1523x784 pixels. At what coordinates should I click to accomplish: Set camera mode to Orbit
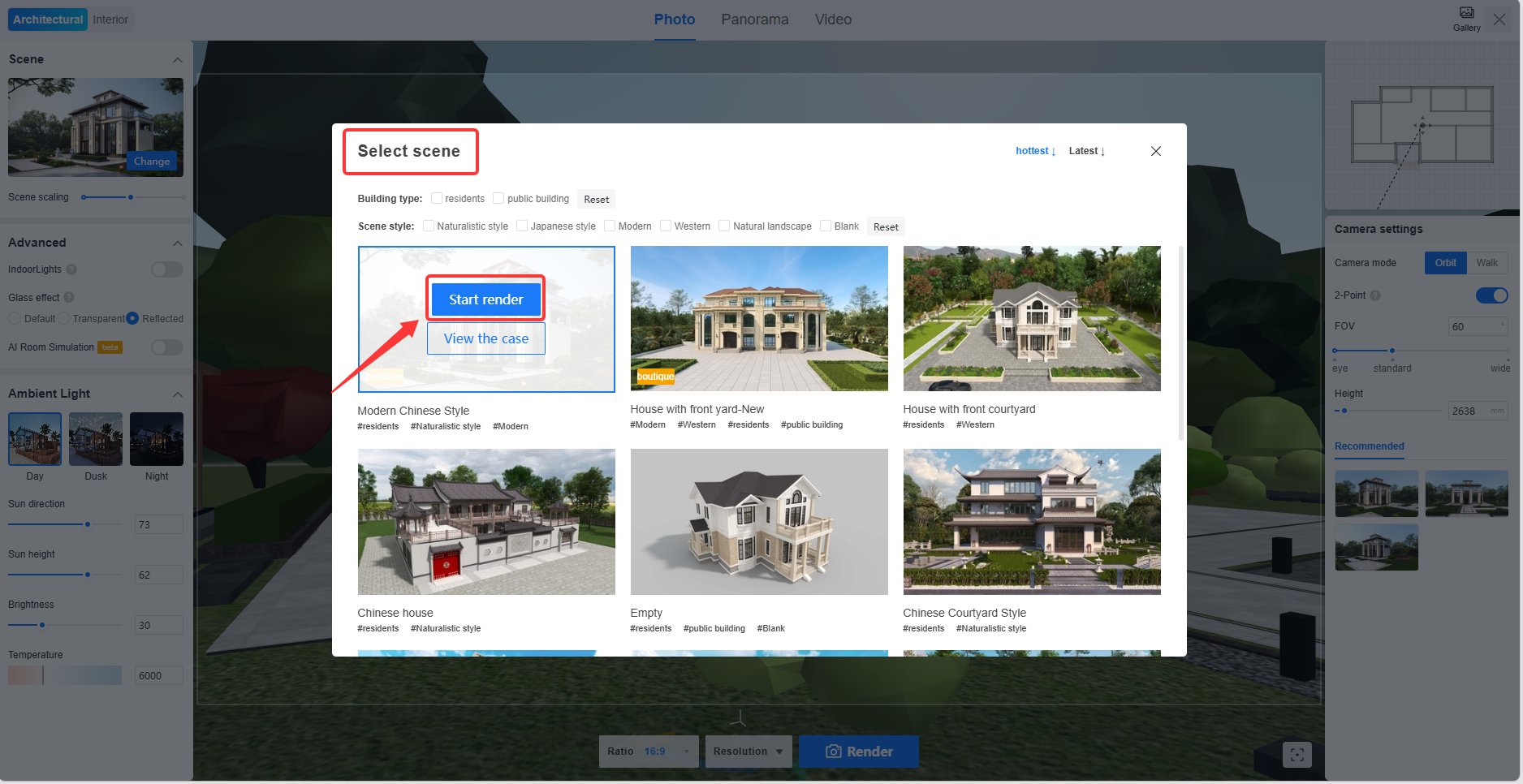pyautogui.click(x=1445, y=262)
